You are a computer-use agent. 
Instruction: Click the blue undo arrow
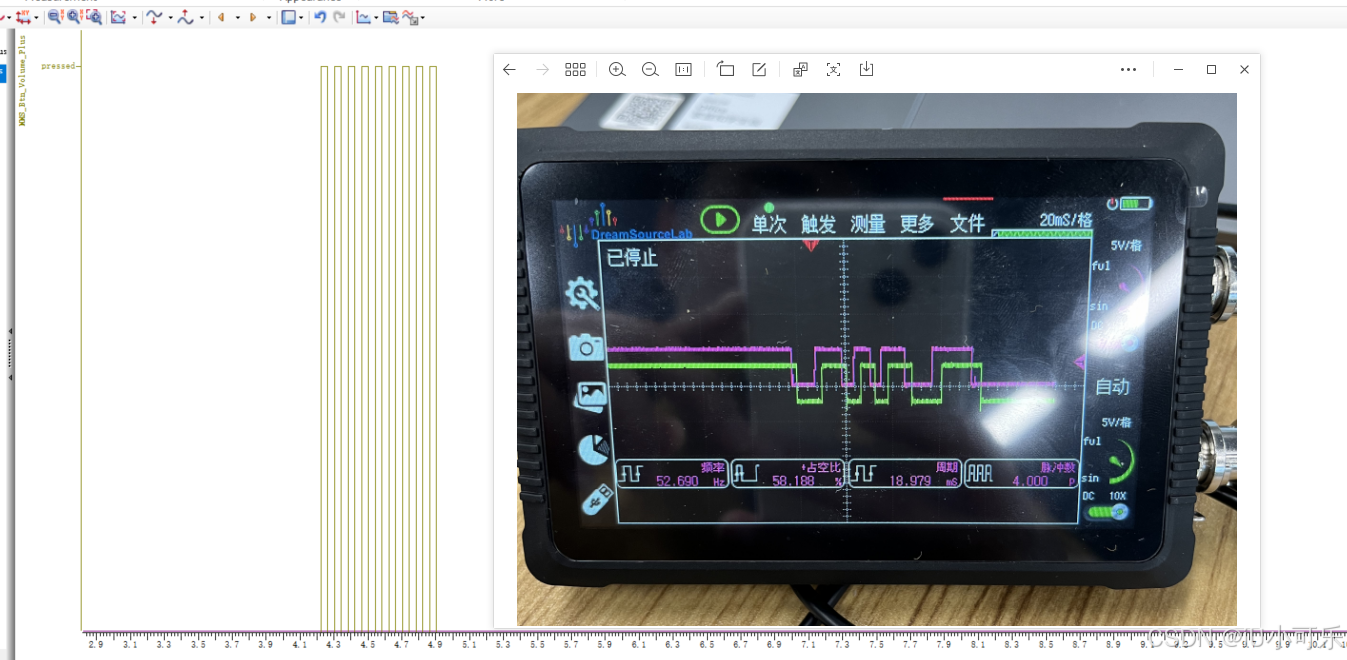click(320, 17)
